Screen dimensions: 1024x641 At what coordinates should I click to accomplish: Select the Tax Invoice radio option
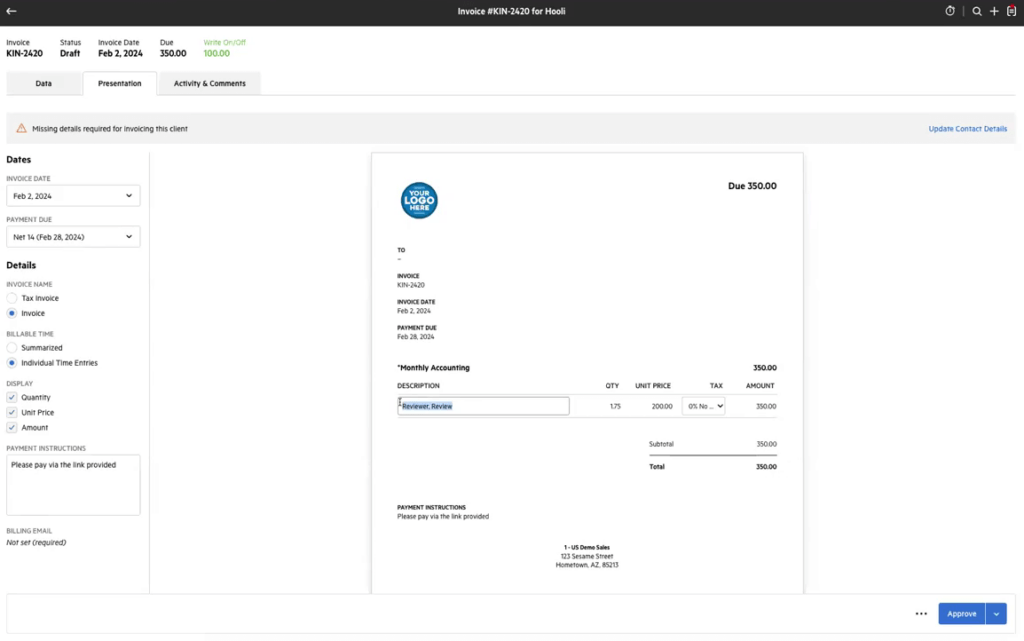click(12, 298)
